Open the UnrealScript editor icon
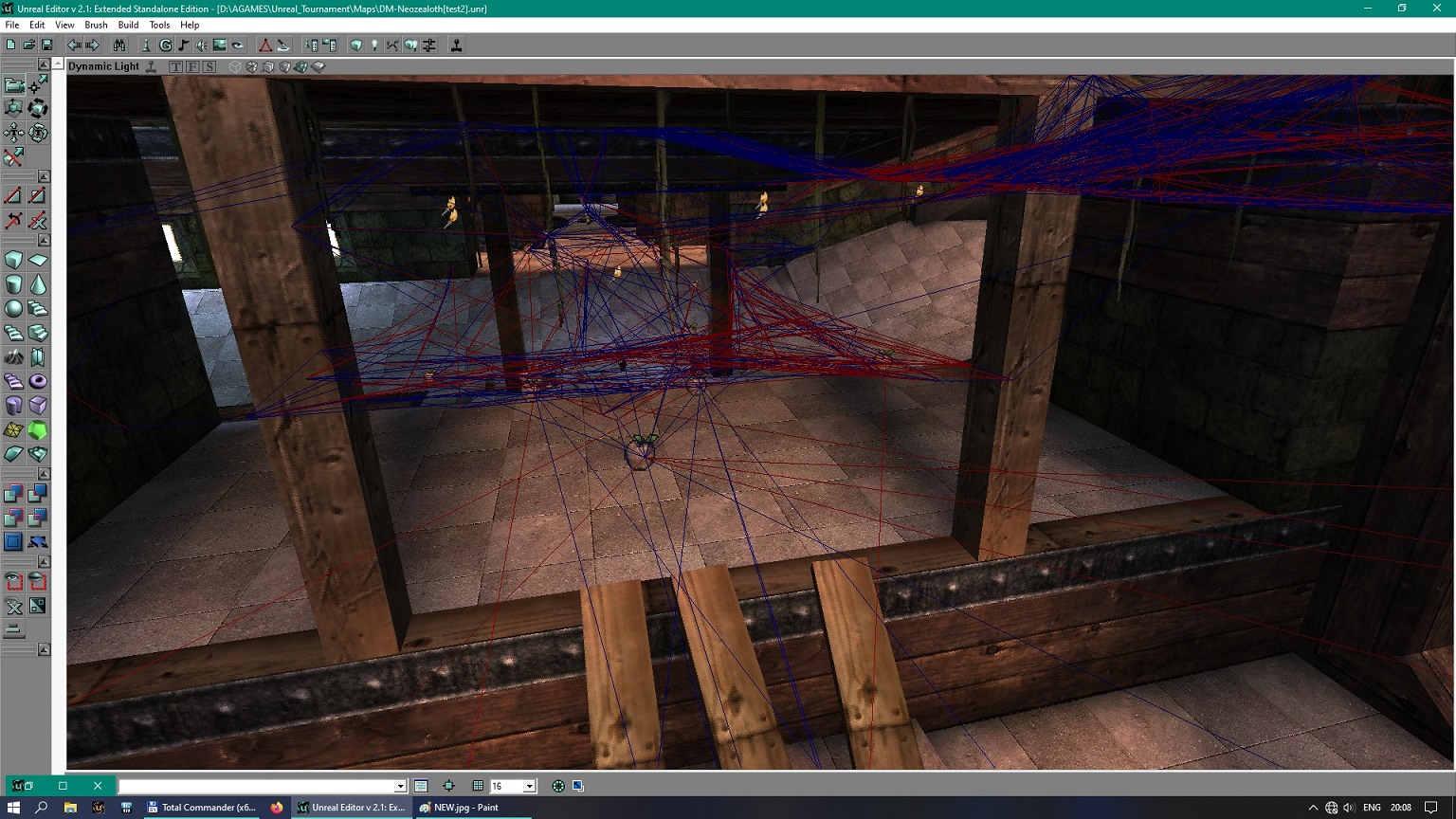1456x819 pixels. (283, 45)
